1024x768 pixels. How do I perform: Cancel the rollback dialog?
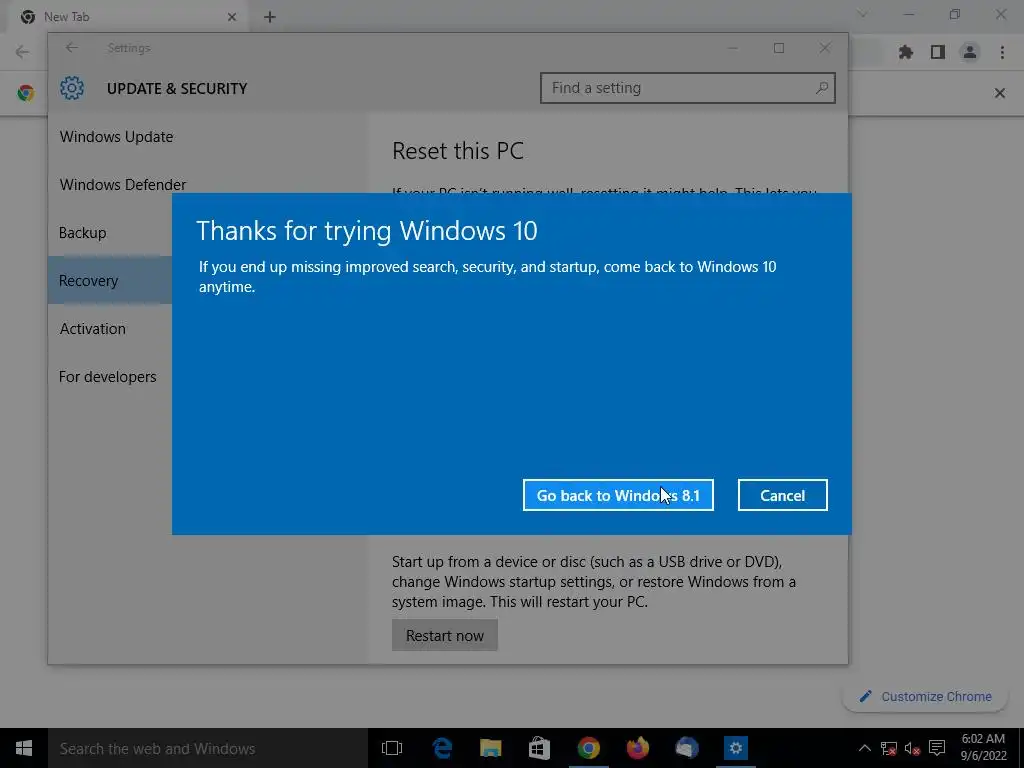(782, 495)
